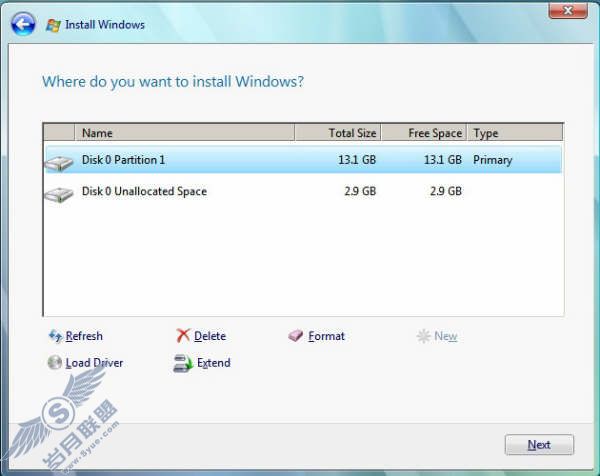Image resolution: width=600 pixels, height=476 pixels.
Task: Click the Extend drive icon
Action: pyautogui.click(x=183, y=363)
